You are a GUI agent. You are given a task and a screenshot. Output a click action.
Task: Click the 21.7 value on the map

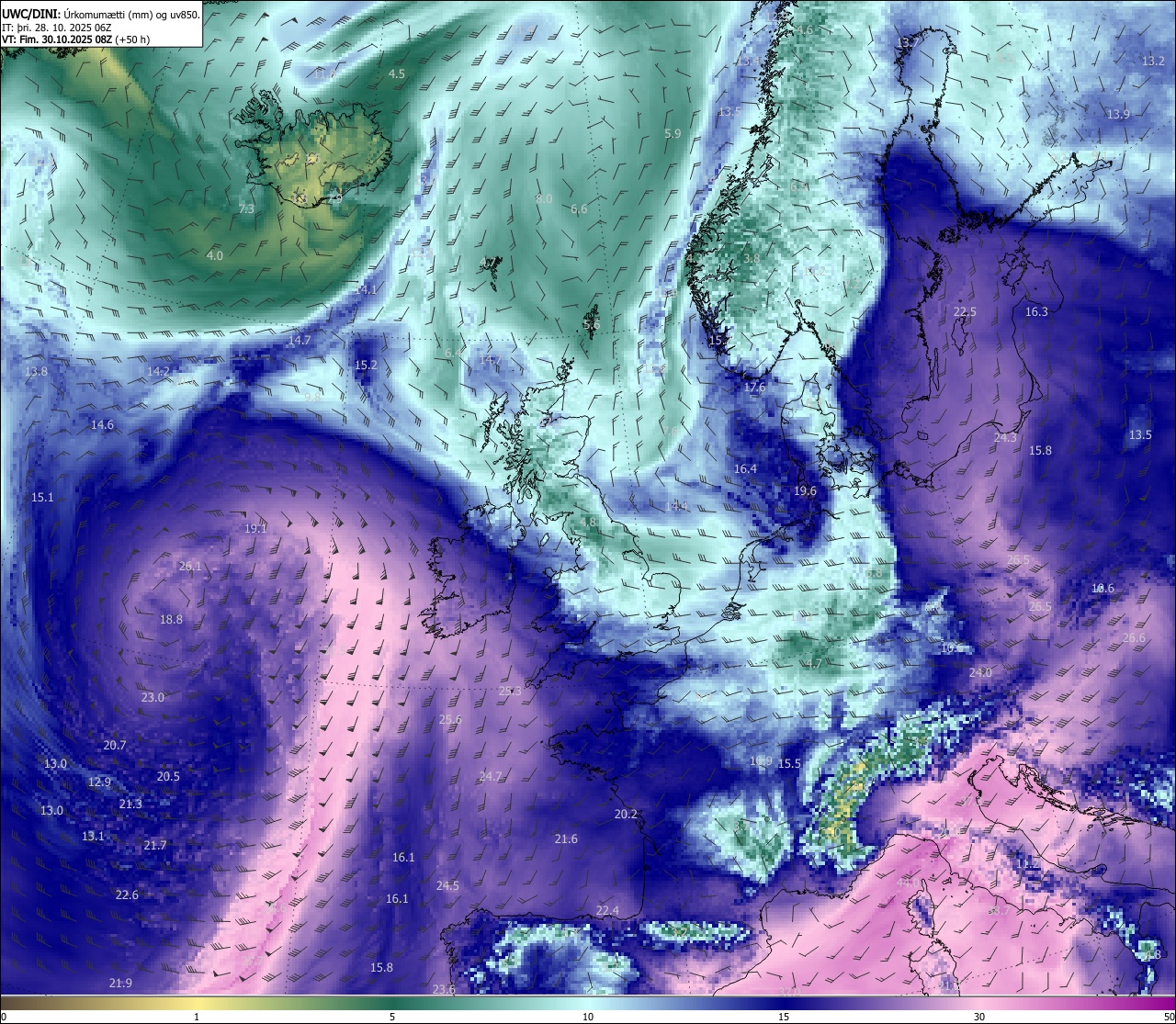pos(155,846)
